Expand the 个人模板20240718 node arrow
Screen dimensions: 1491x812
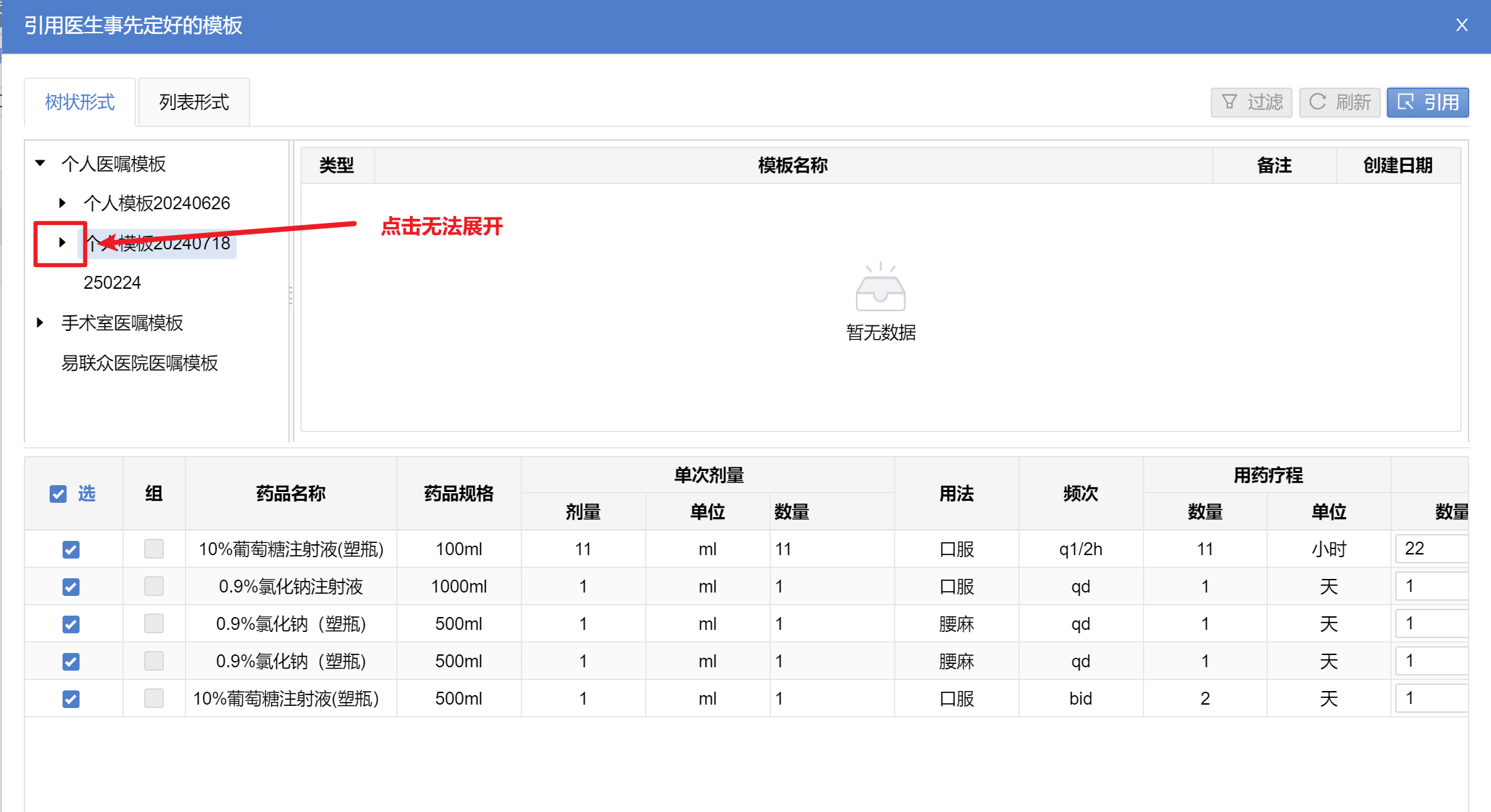pos(62,242)
